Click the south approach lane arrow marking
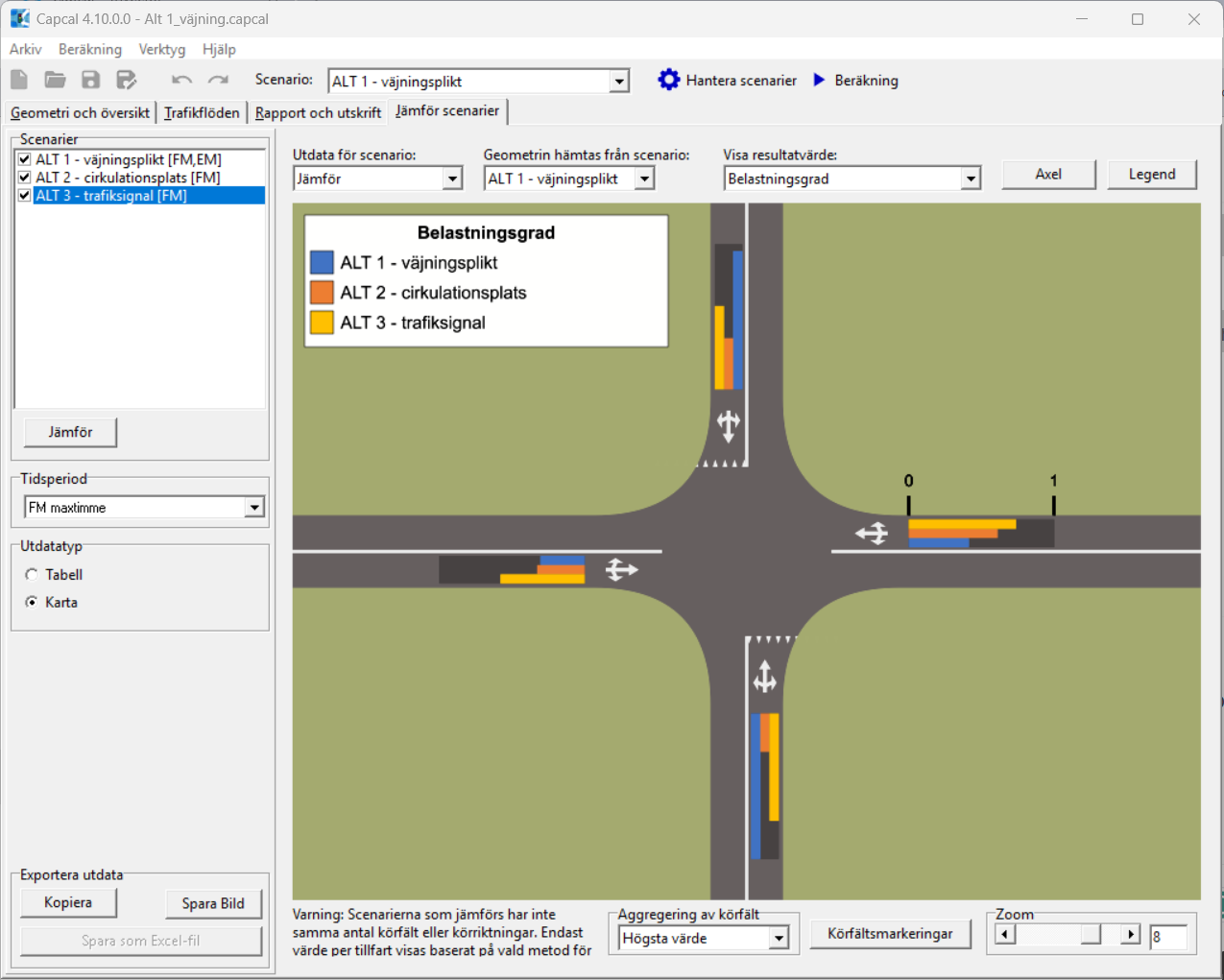This screenshot has height=980, width=1224. [764, 677]
